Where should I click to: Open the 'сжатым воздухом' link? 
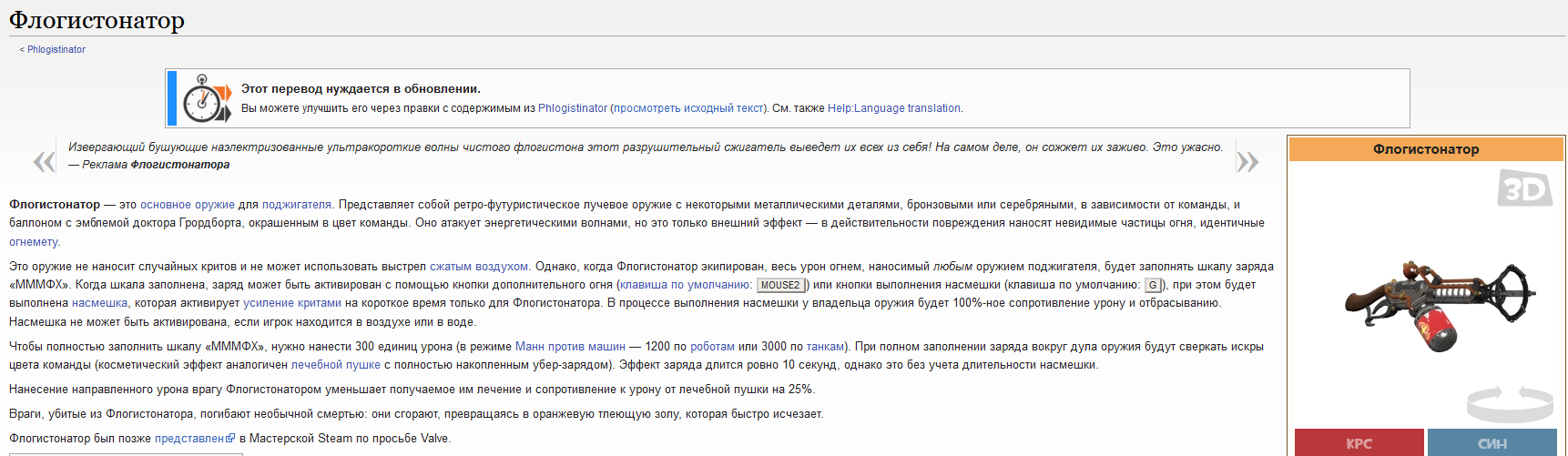click(479, 267)
